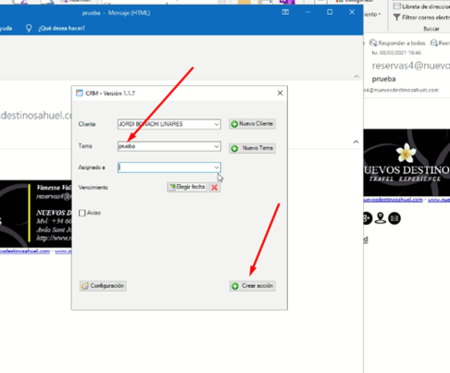
Task: Expand the Cliente dropdown list
Action: [x=216, y=124]
